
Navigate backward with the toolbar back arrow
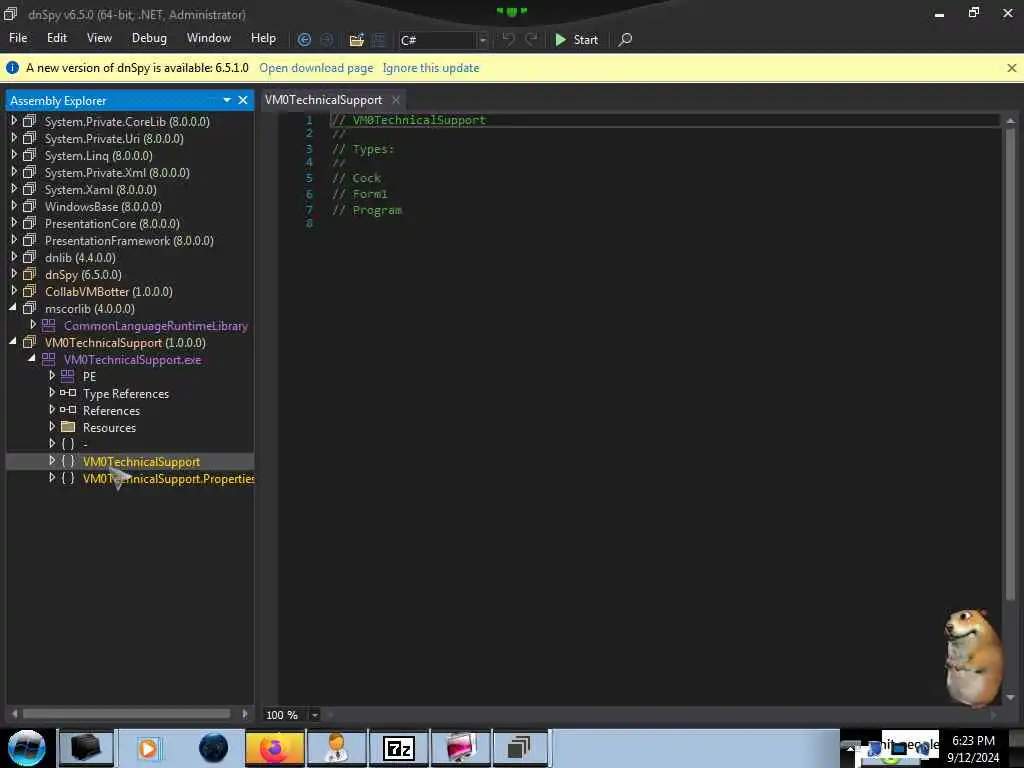point(304,40)
